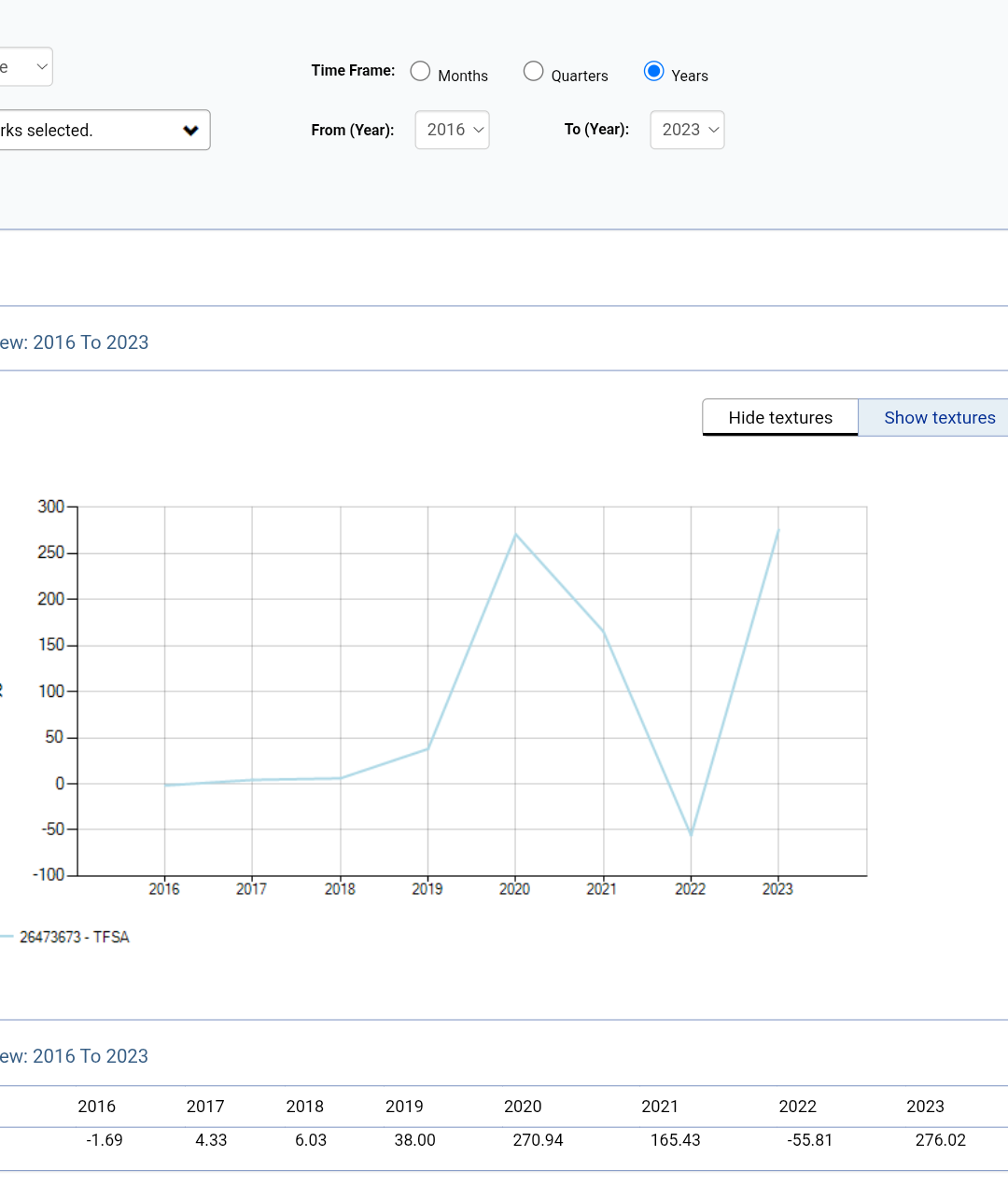The width and height of the screenshot is (1008, 1184).
Task: Click the 38.00 value in the table
Action: click(x=415, y=1140)
